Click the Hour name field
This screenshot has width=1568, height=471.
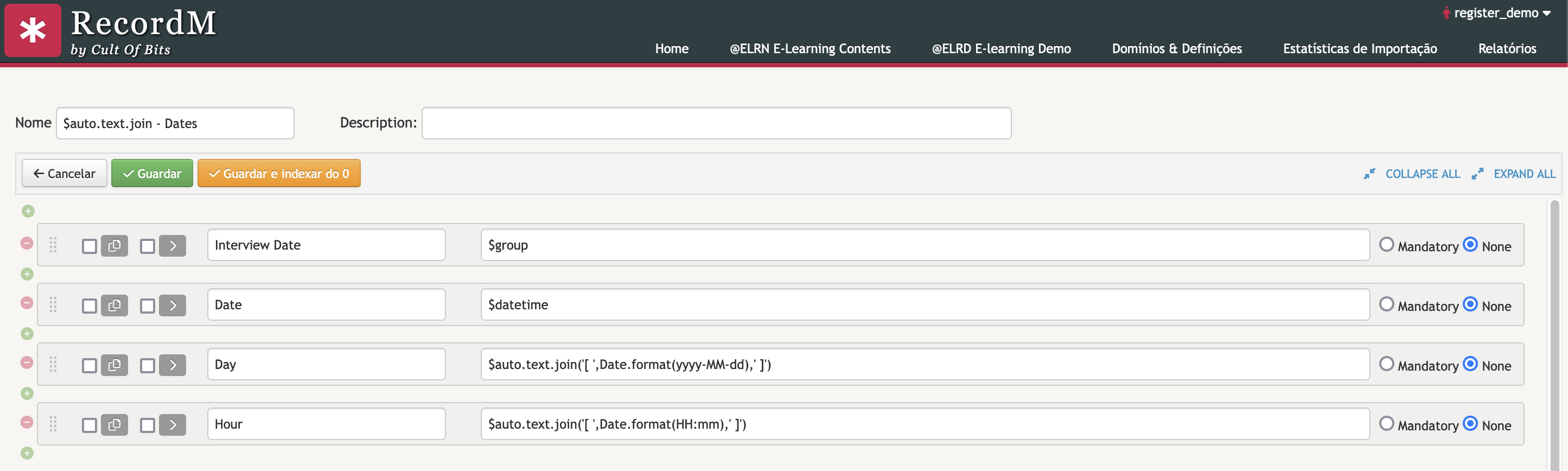pos(326,424)
